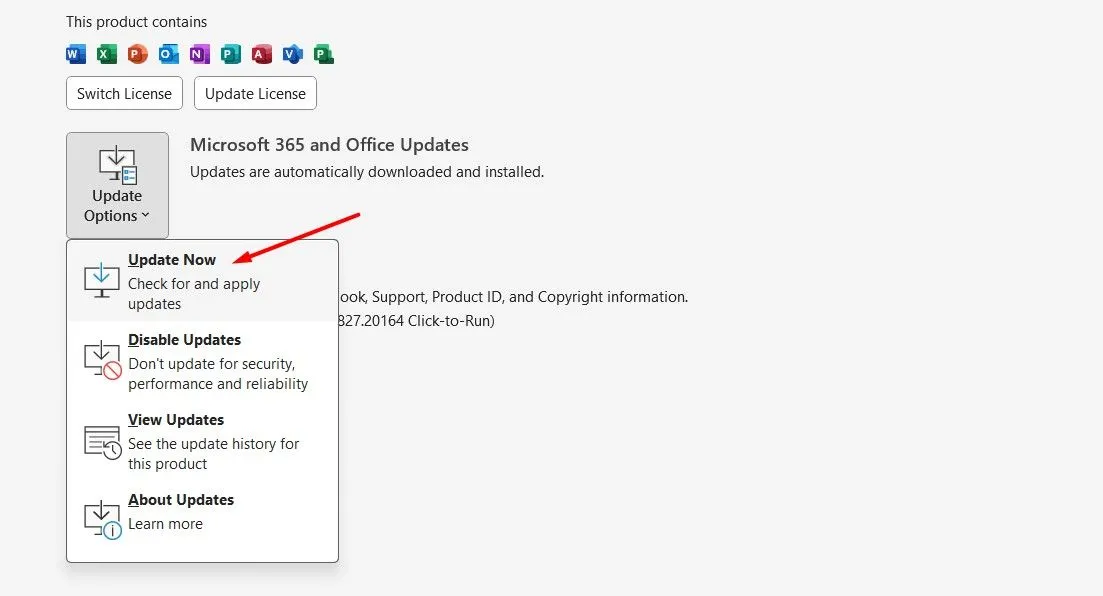This screenshot has height=596, width=1103.
Task: Click the View Updates history icon
Action: click(100, 440)
